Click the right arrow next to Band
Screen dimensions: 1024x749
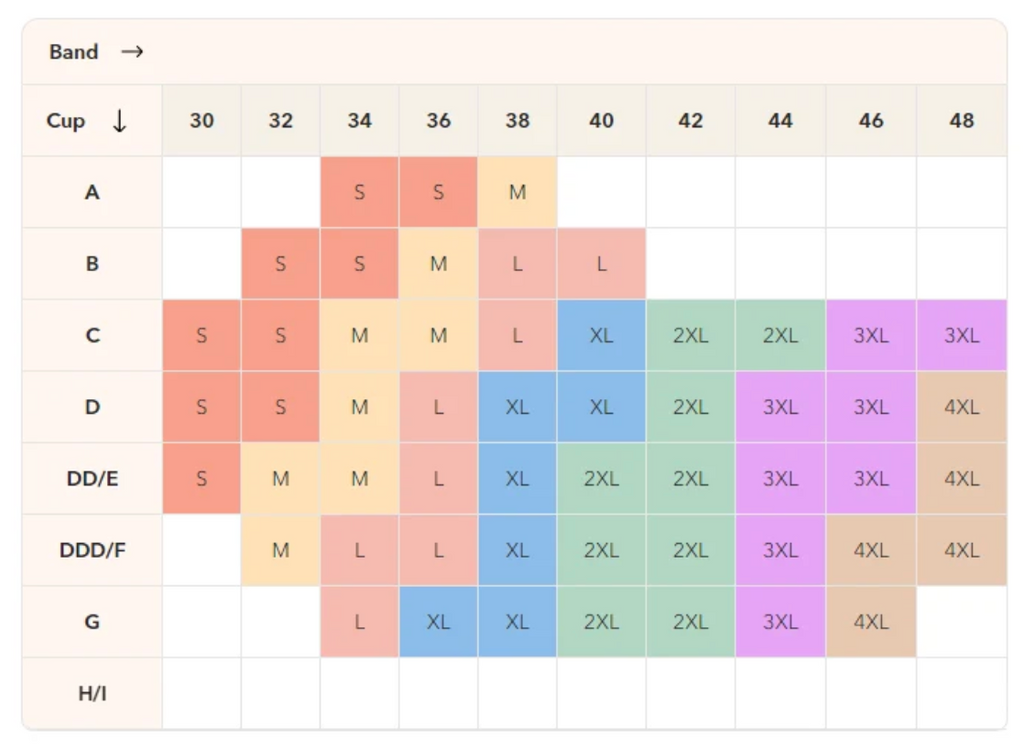tap(132, 52)
